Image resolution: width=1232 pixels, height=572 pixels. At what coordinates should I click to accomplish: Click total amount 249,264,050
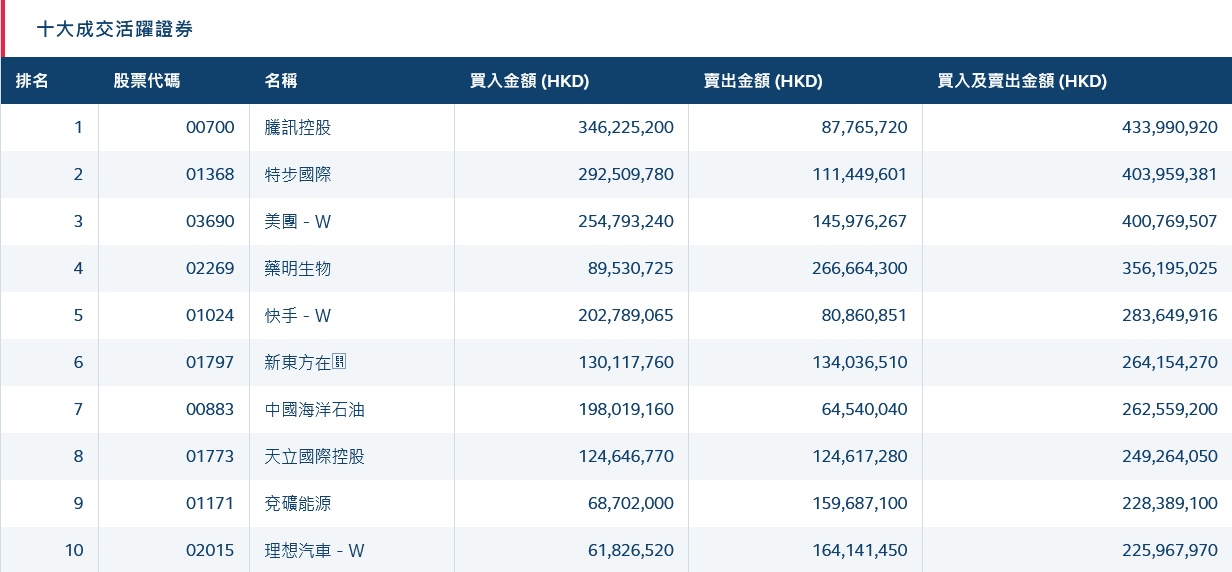1170,456
